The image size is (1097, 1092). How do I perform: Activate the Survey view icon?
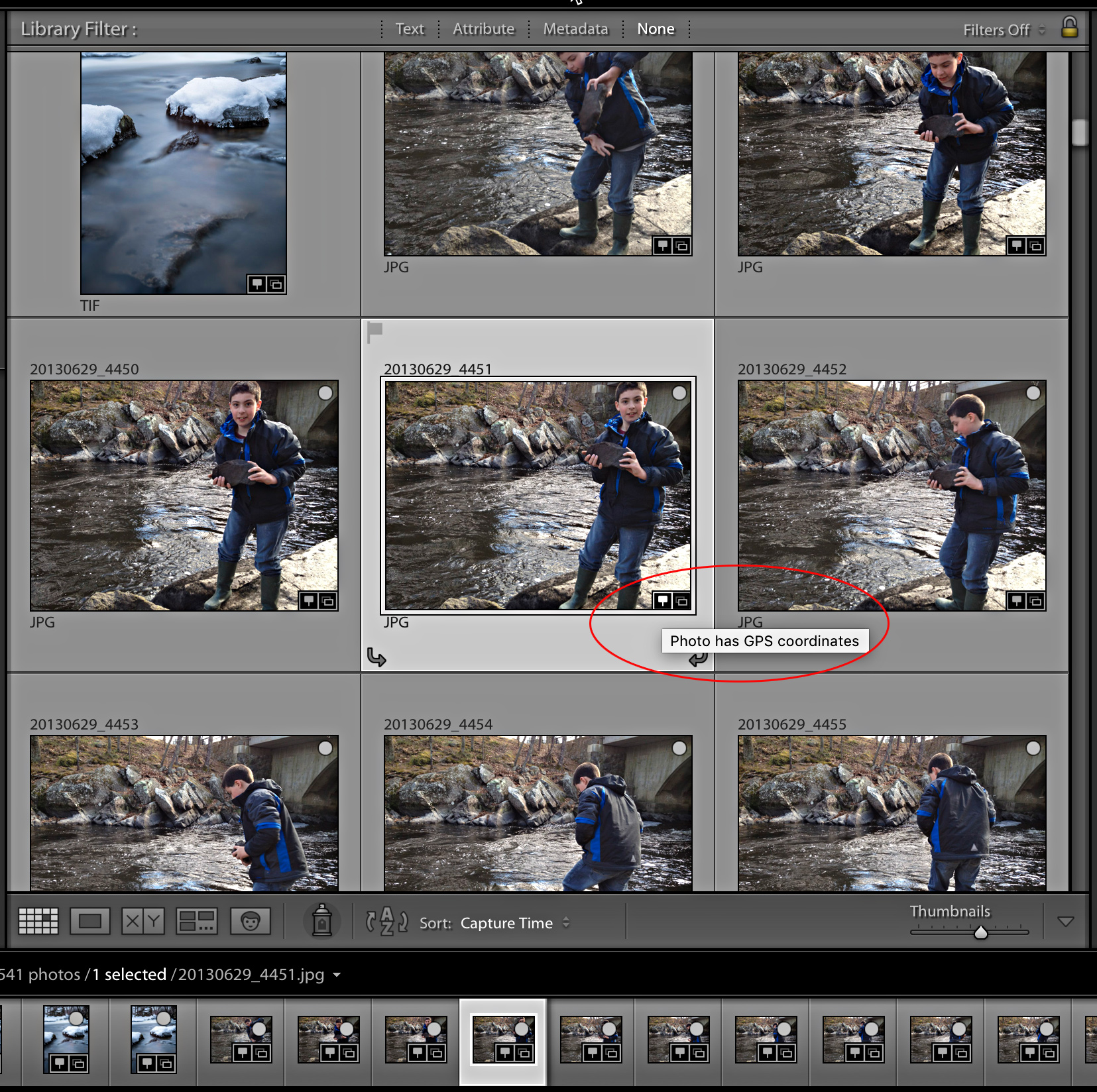196,921
